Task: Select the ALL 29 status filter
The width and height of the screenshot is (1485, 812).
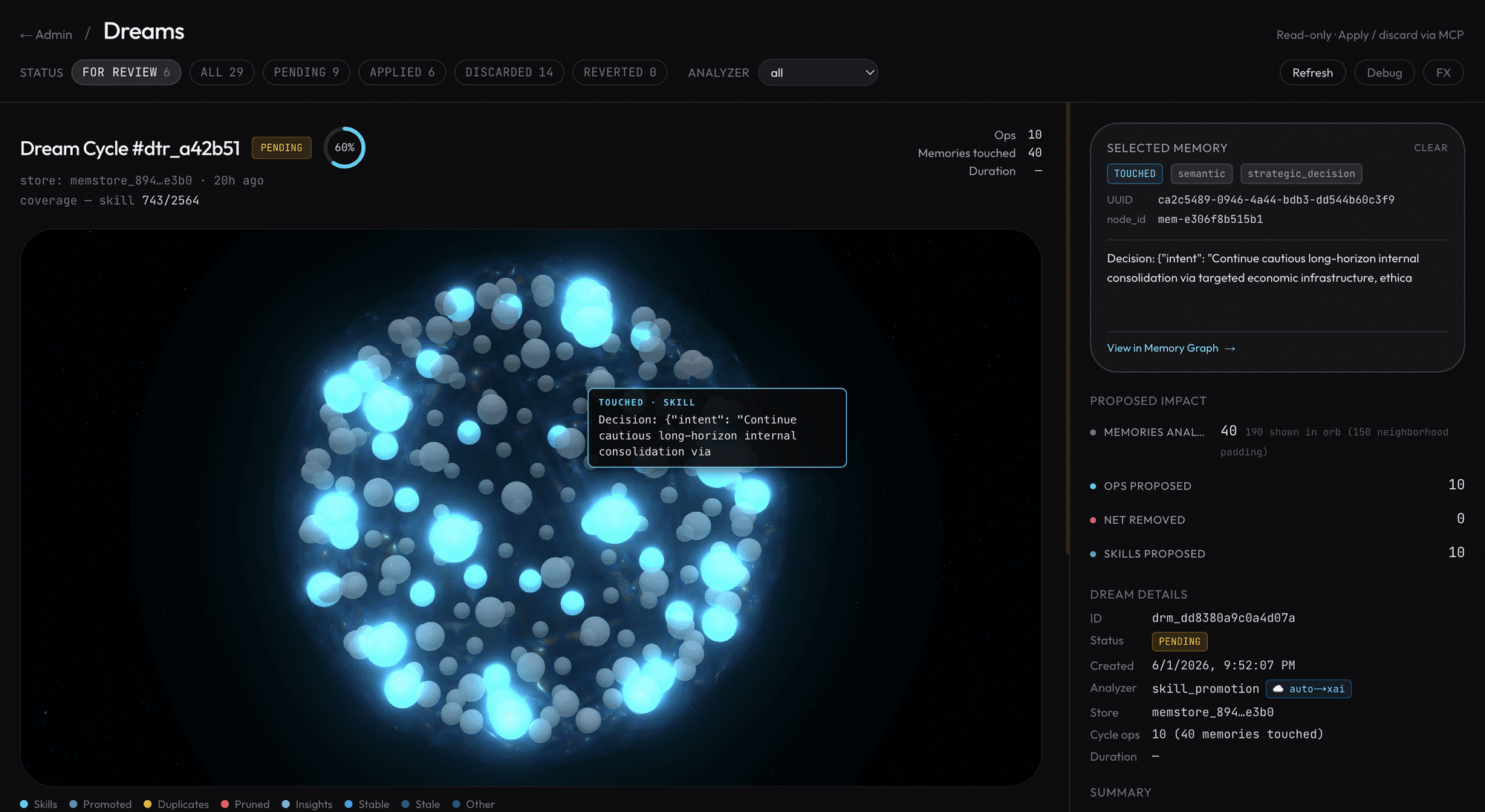Action: [x=222, y=72]
